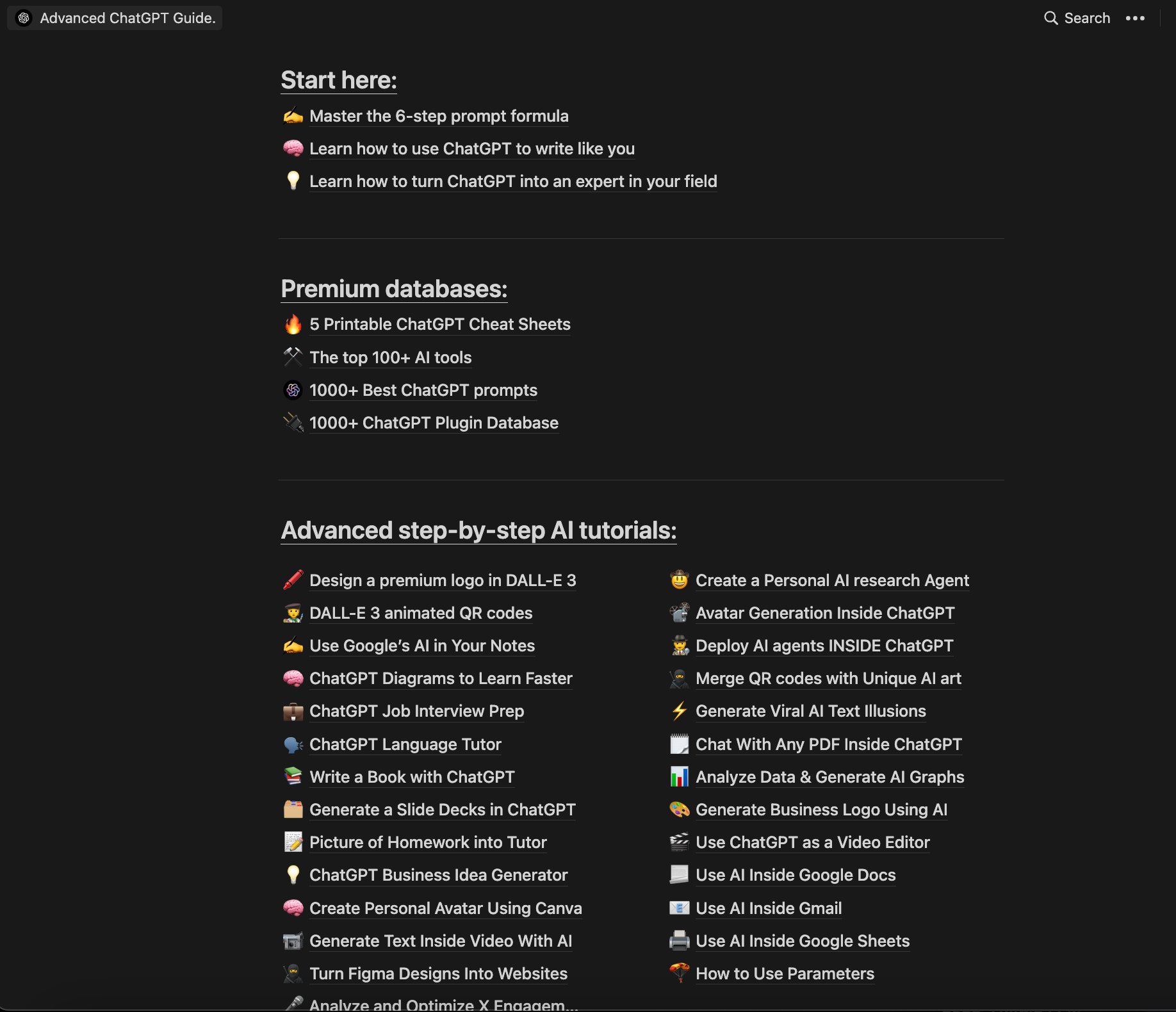
Task: Open Use AI Inside Gmail tutorial
Action: 769,908
